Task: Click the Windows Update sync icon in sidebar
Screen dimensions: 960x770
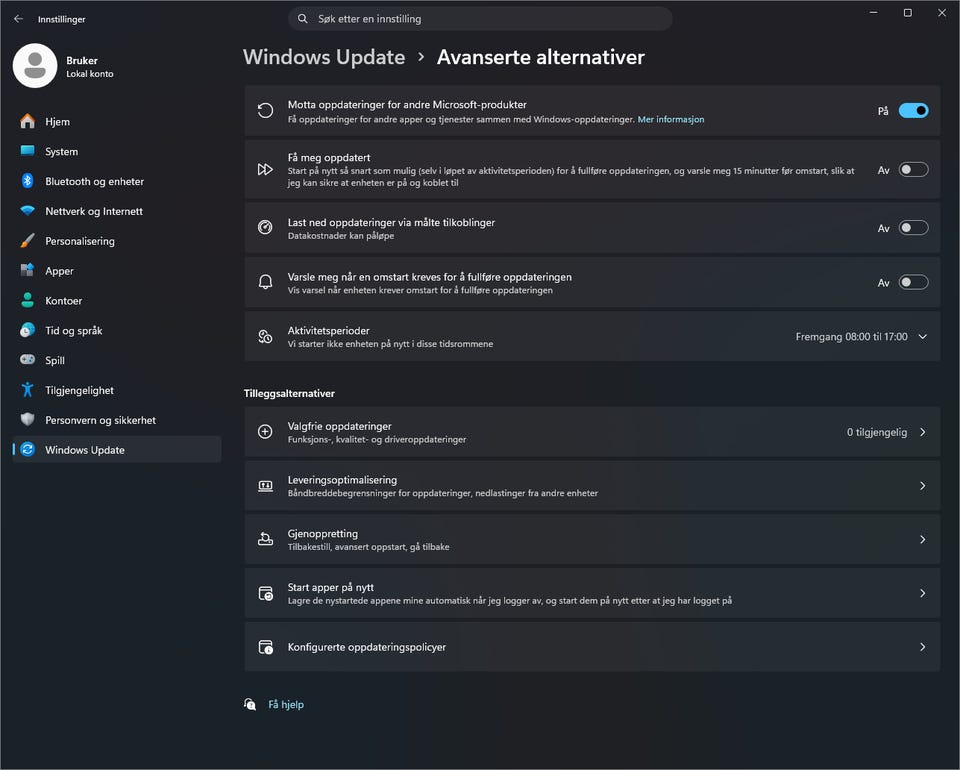Action: coord(28,449)
